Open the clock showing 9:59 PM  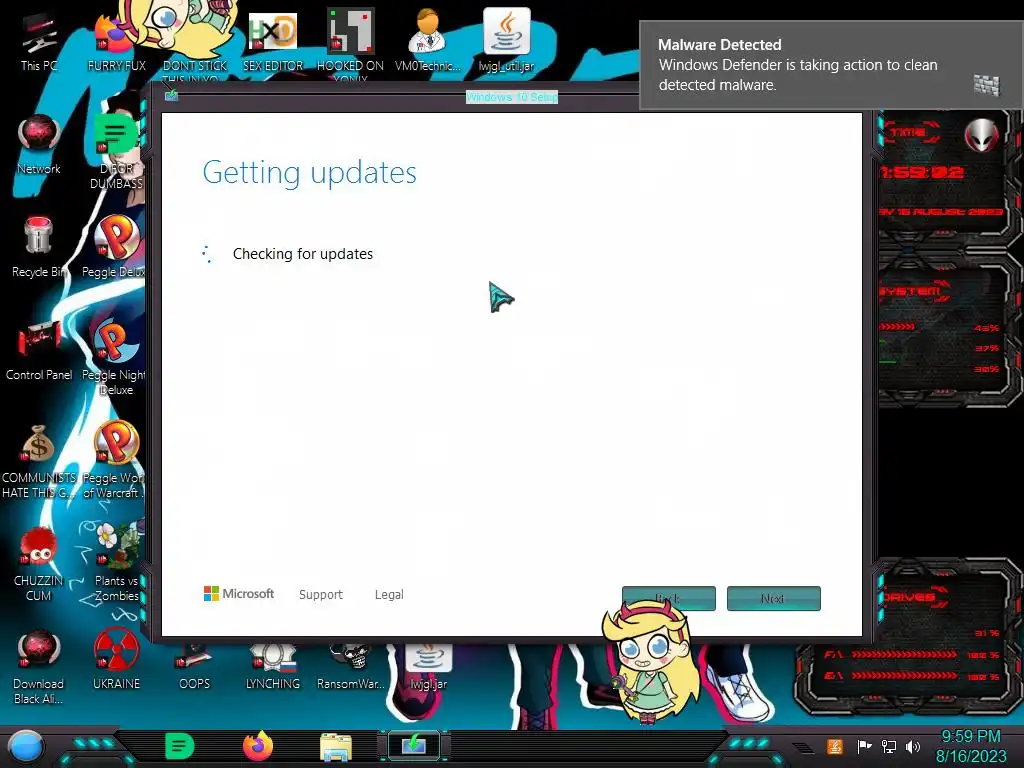tap(970, 746)
